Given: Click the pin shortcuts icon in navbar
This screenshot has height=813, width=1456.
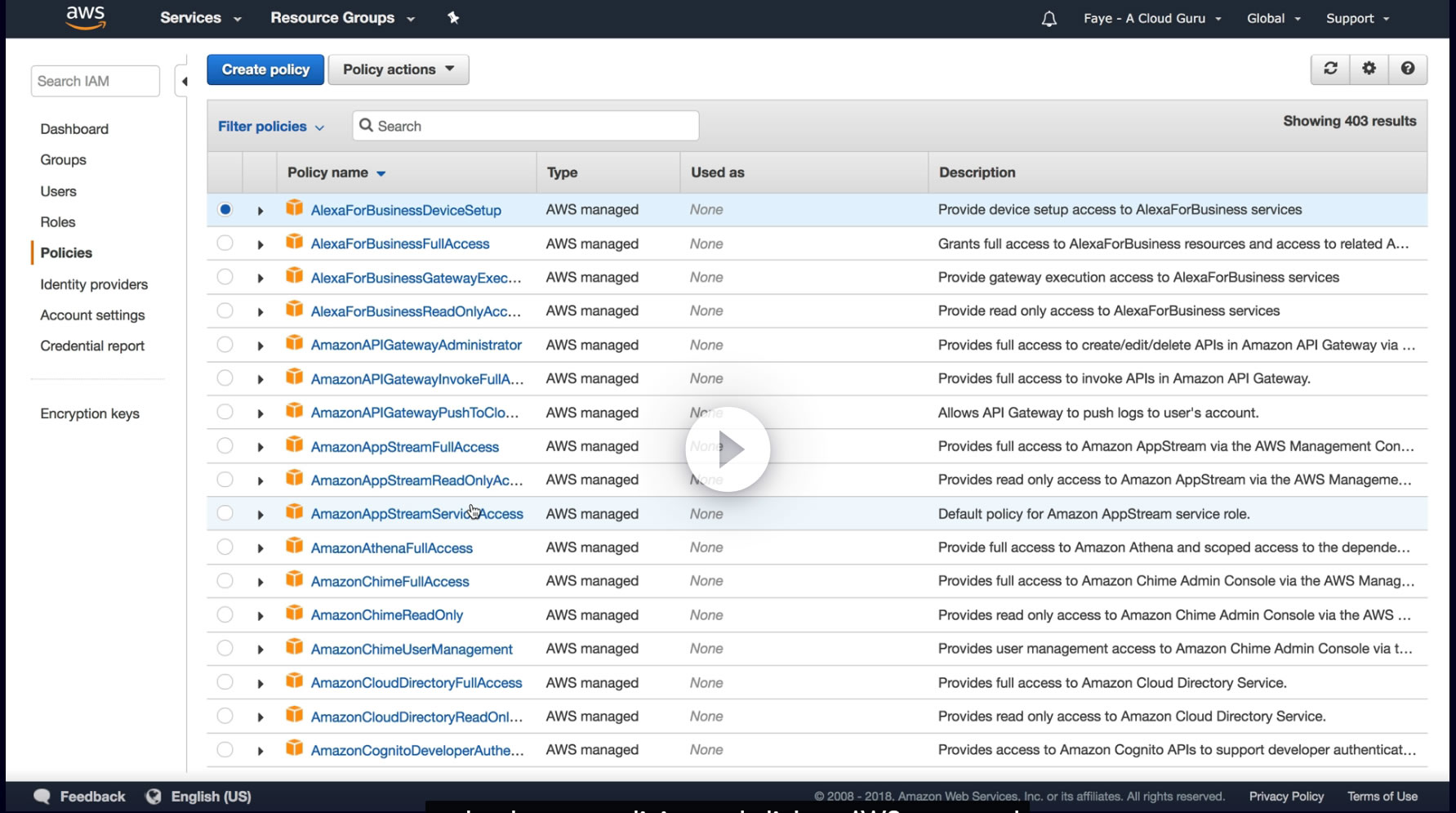Looking at the screenshot, I should click(x=453, y=18).
